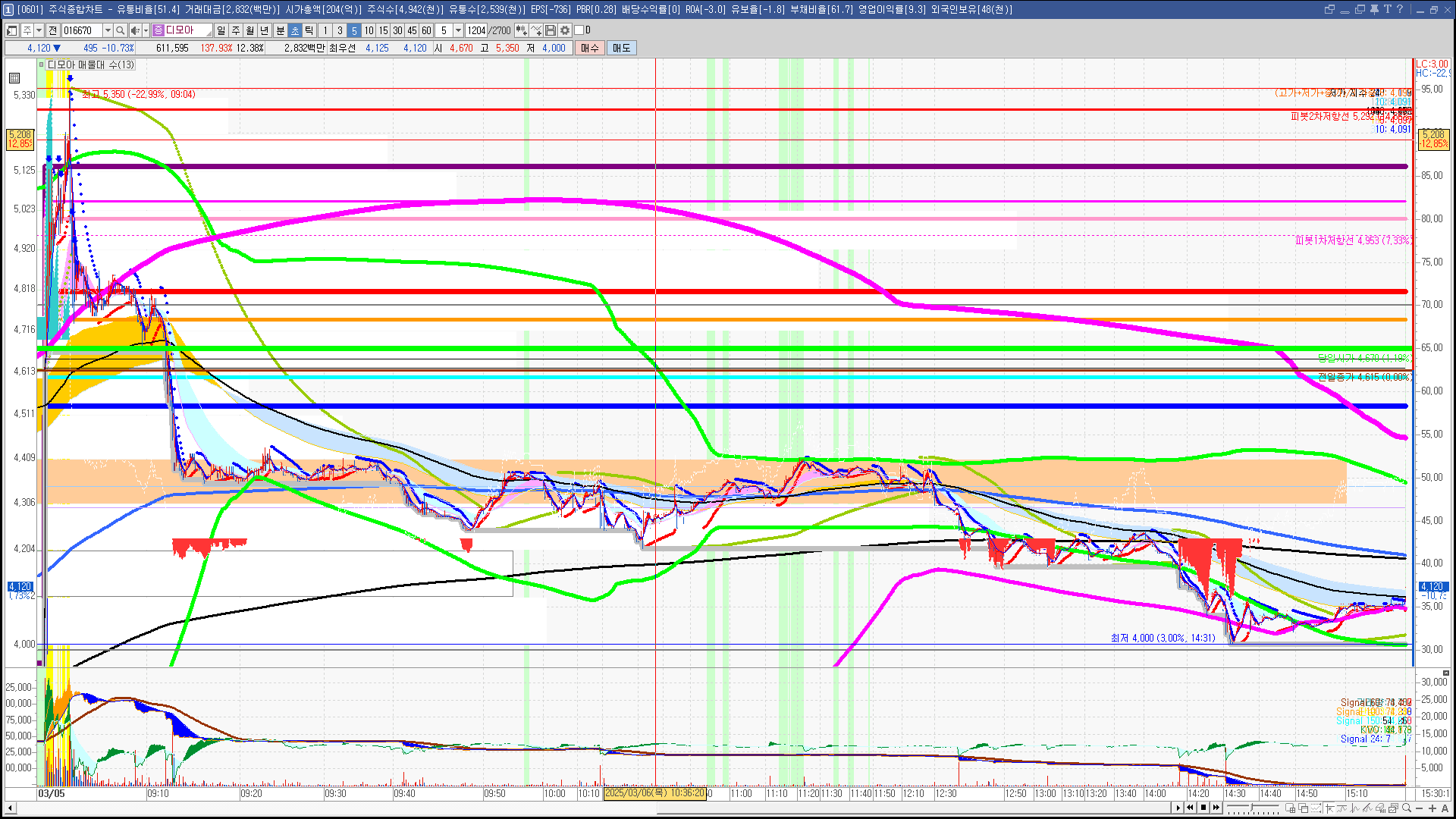Select the 분 (minute) period toggle

coord(280,30)
